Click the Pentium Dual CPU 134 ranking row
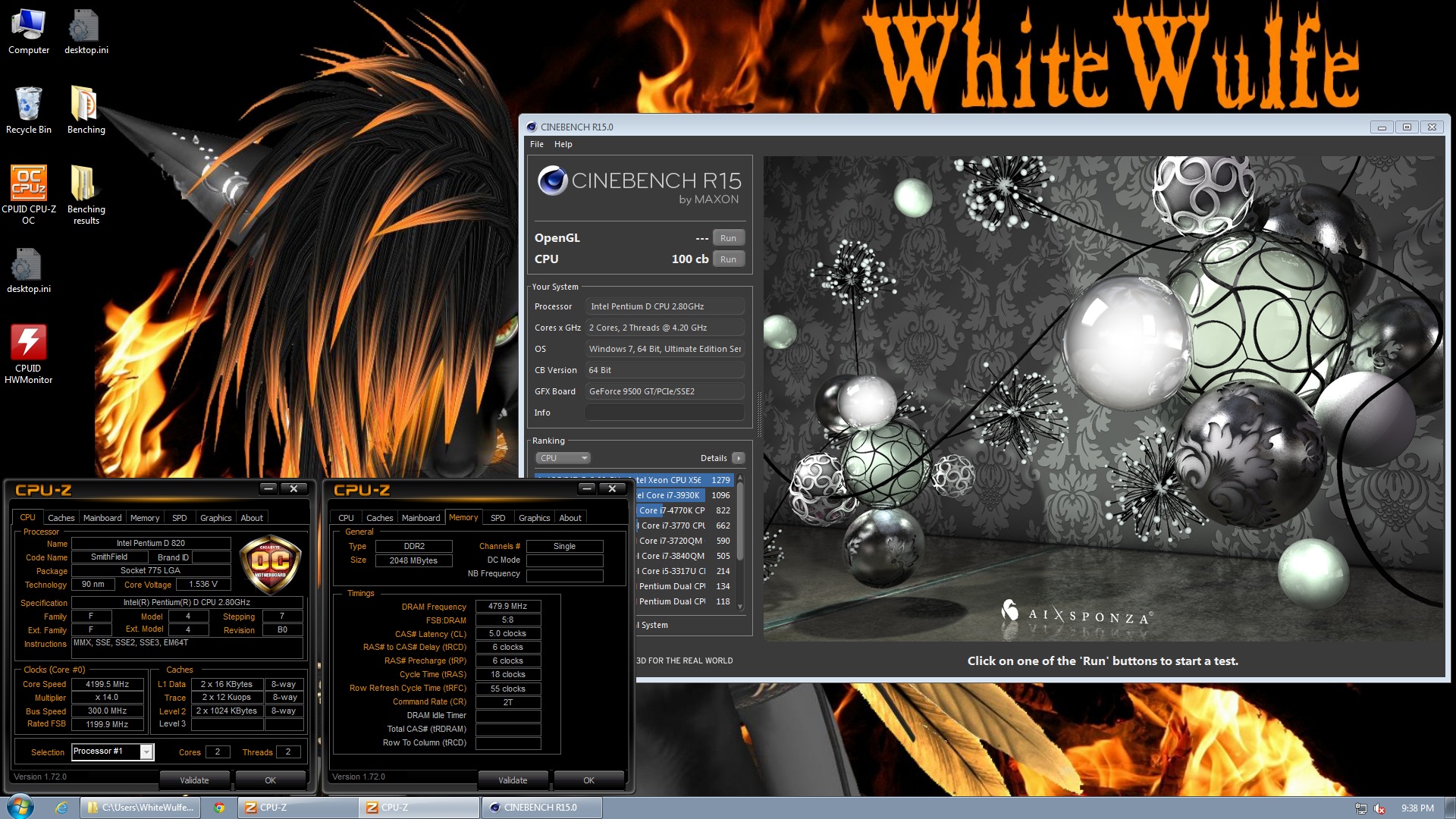This screenshot has height=819, width=1456. [x=684, y=586]
